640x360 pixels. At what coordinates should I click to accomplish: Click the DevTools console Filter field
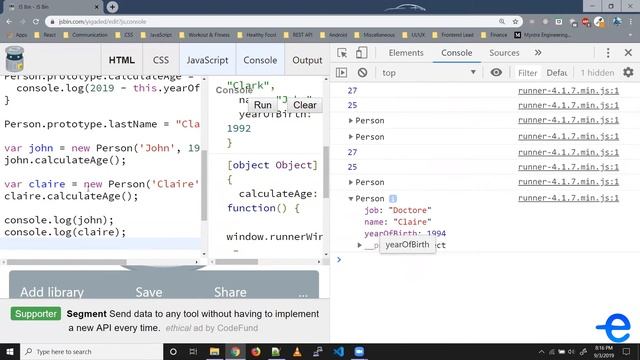(527, 73)
